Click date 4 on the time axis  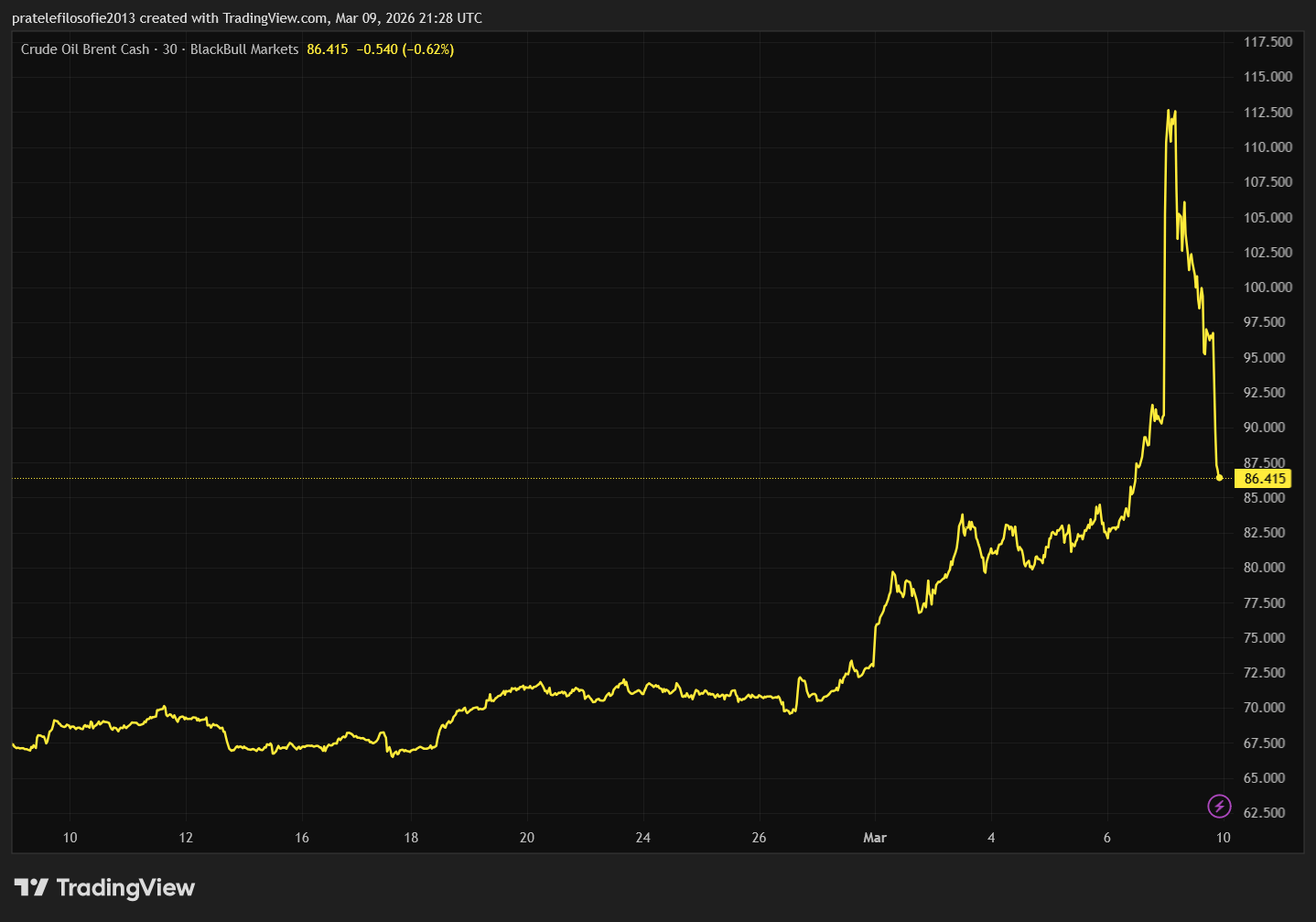tap(991, 838)
